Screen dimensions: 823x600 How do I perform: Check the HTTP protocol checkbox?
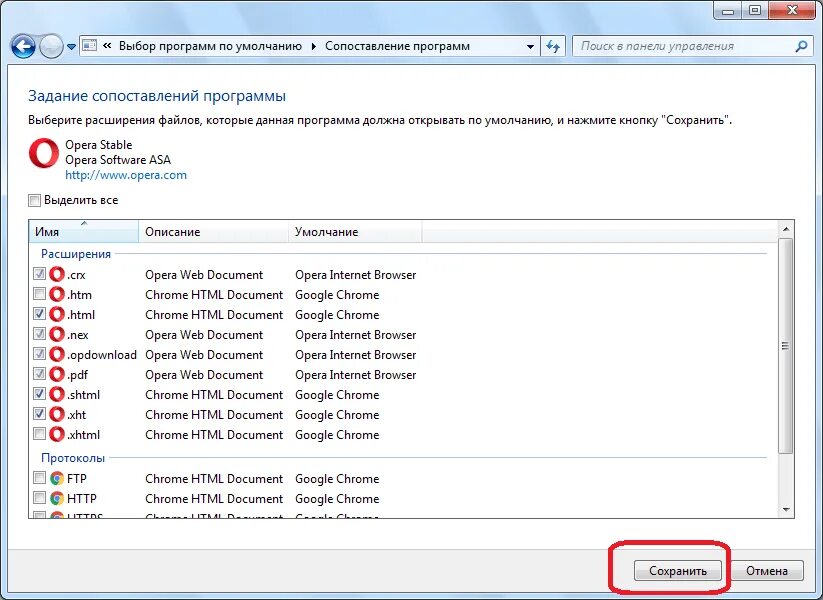(39, 498)
